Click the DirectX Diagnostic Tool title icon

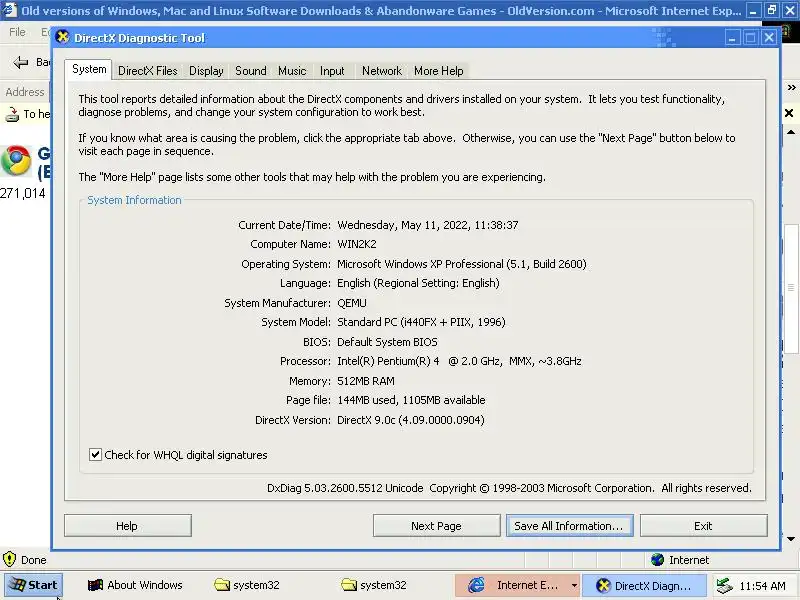63,37
